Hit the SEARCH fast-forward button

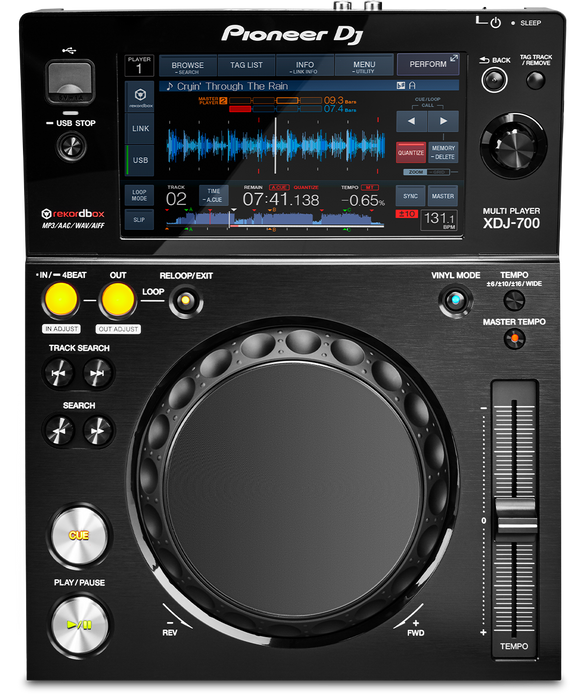pyautogui.click(x=97, y=431)
